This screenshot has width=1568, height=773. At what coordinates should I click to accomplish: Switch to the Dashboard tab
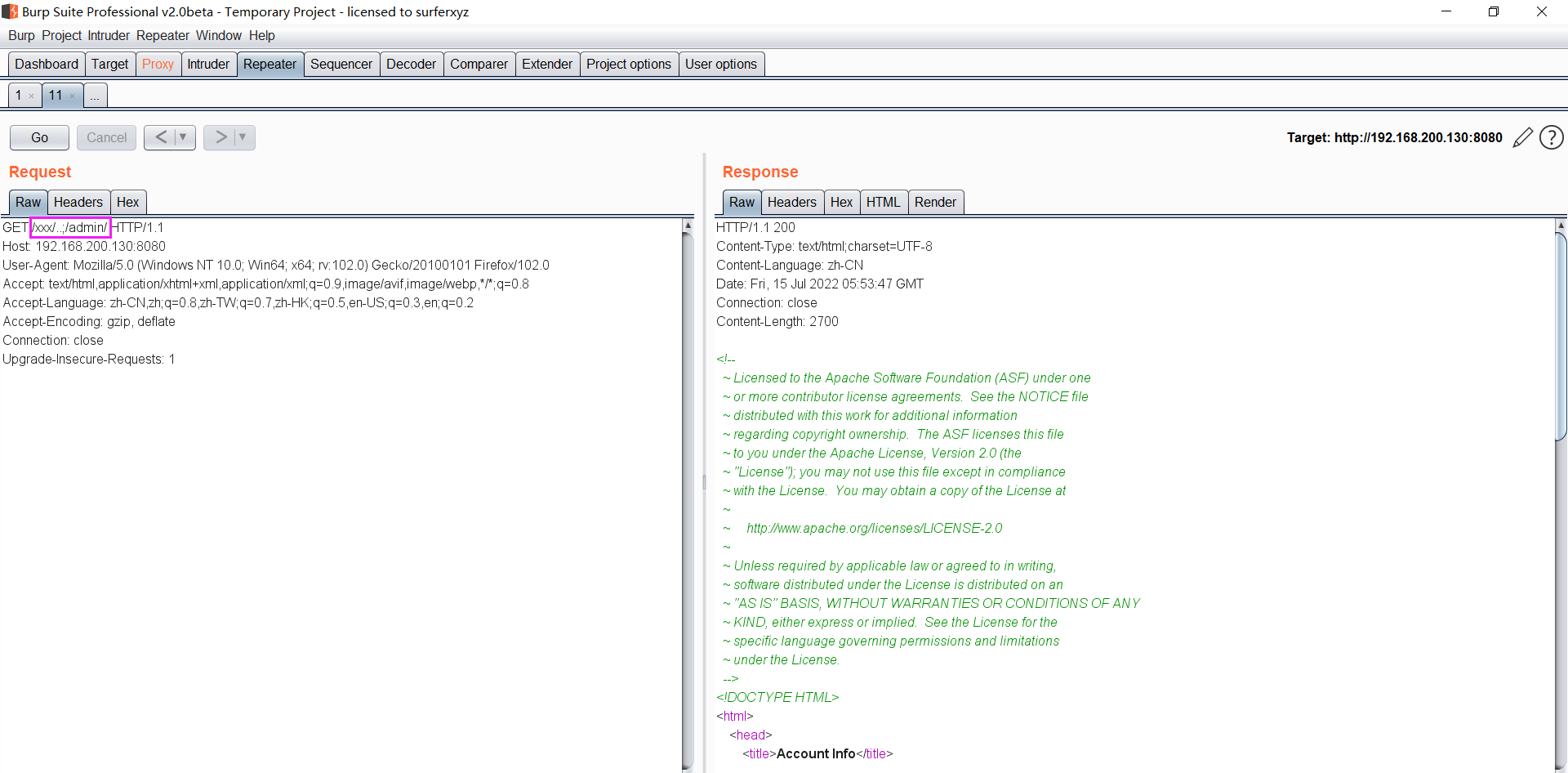(x=47, y=64)
